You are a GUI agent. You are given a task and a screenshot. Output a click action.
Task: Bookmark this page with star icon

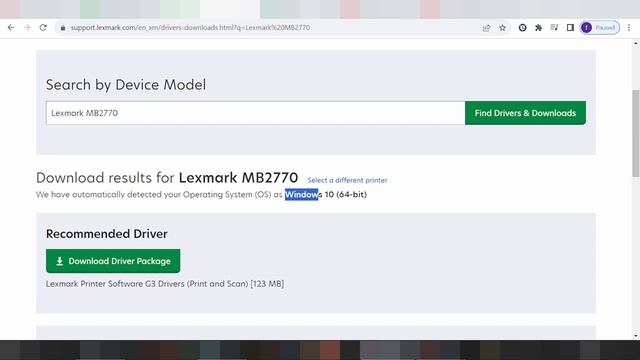[502, 28]
